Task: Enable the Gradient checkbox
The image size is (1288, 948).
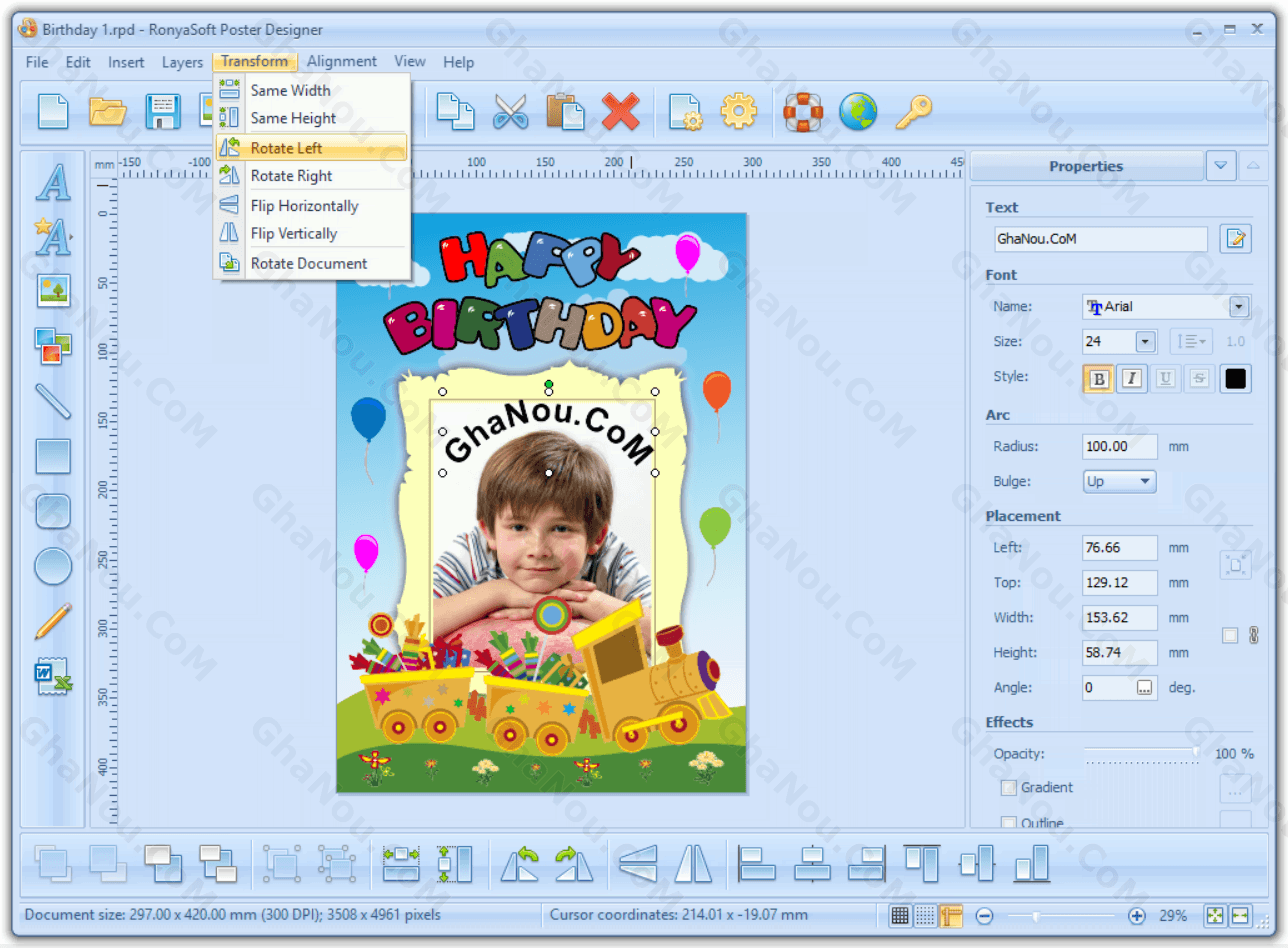Action: 1009,788
